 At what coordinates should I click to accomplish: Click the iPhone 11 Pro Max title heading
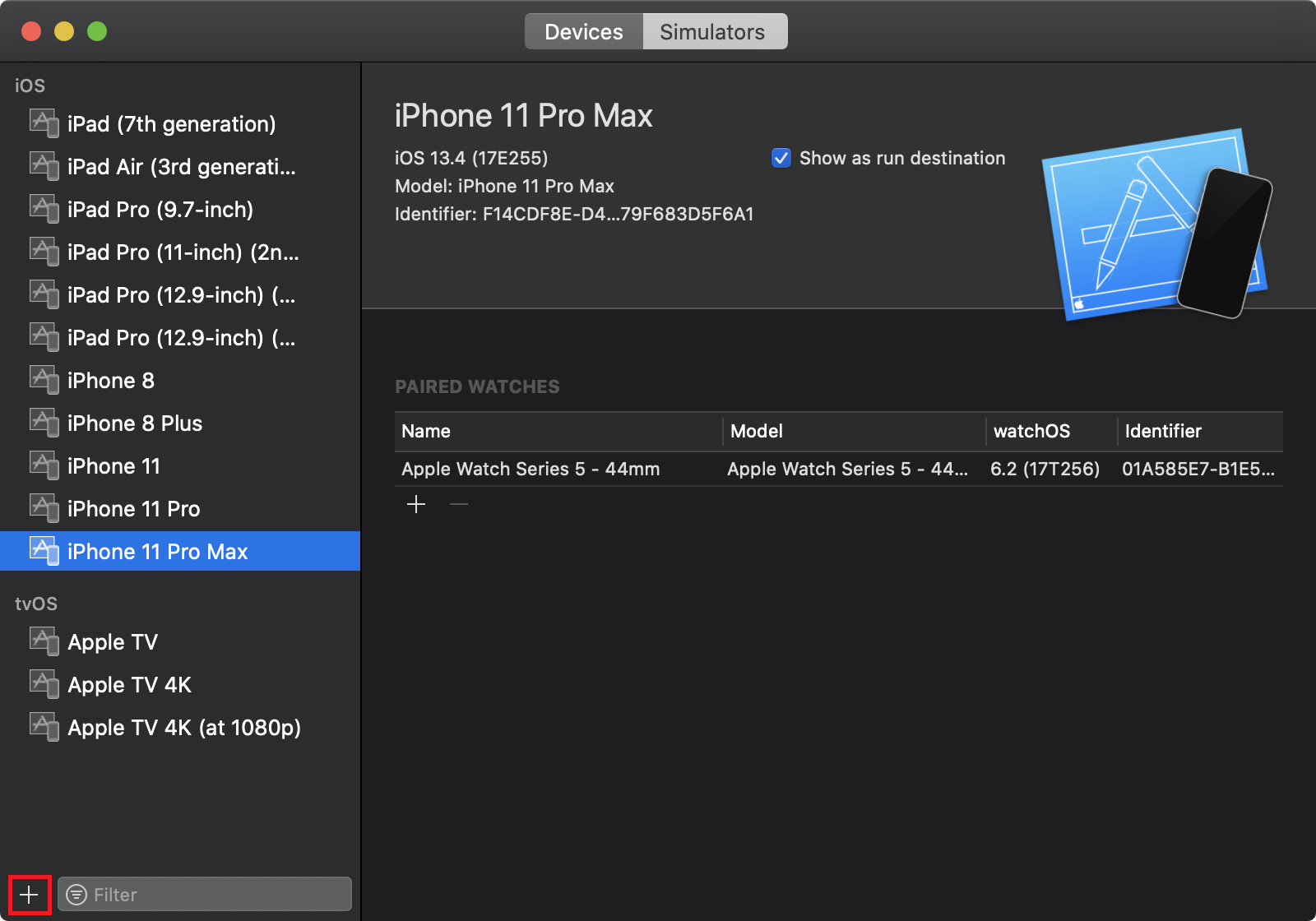[523, 116]
